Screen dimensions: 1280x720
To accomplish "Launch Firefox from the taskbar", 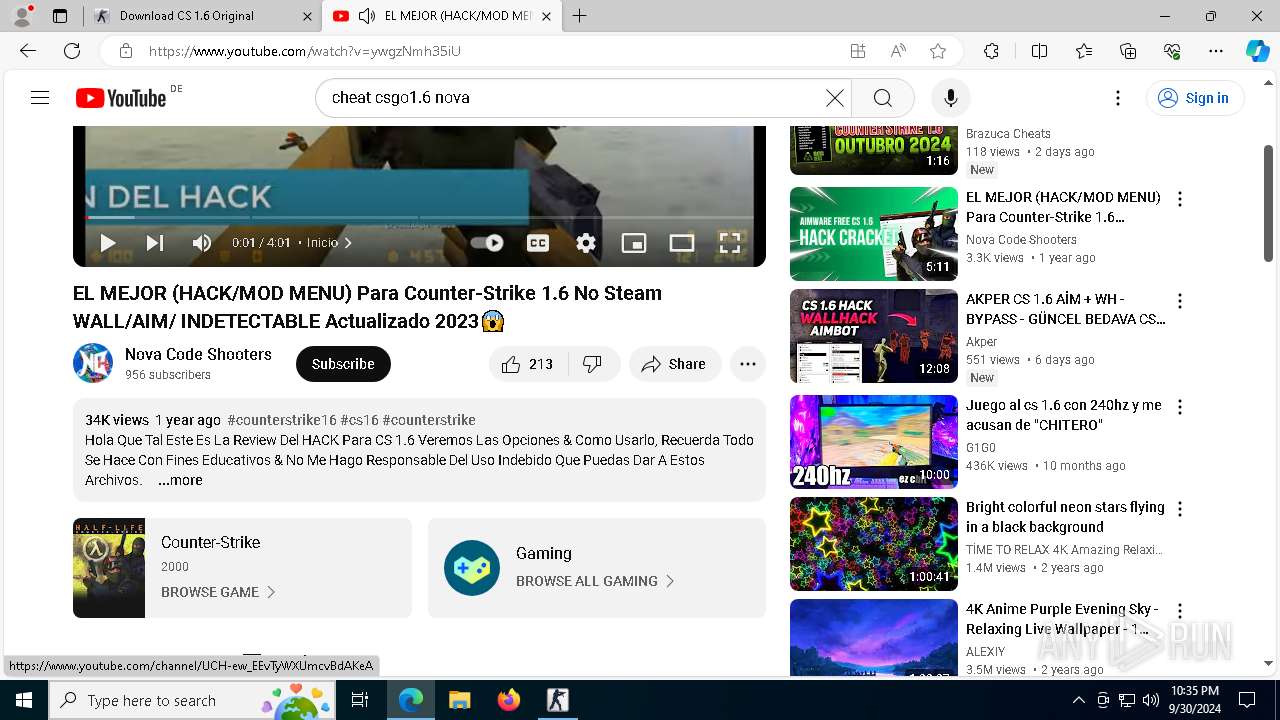I will tap(509, 700).
